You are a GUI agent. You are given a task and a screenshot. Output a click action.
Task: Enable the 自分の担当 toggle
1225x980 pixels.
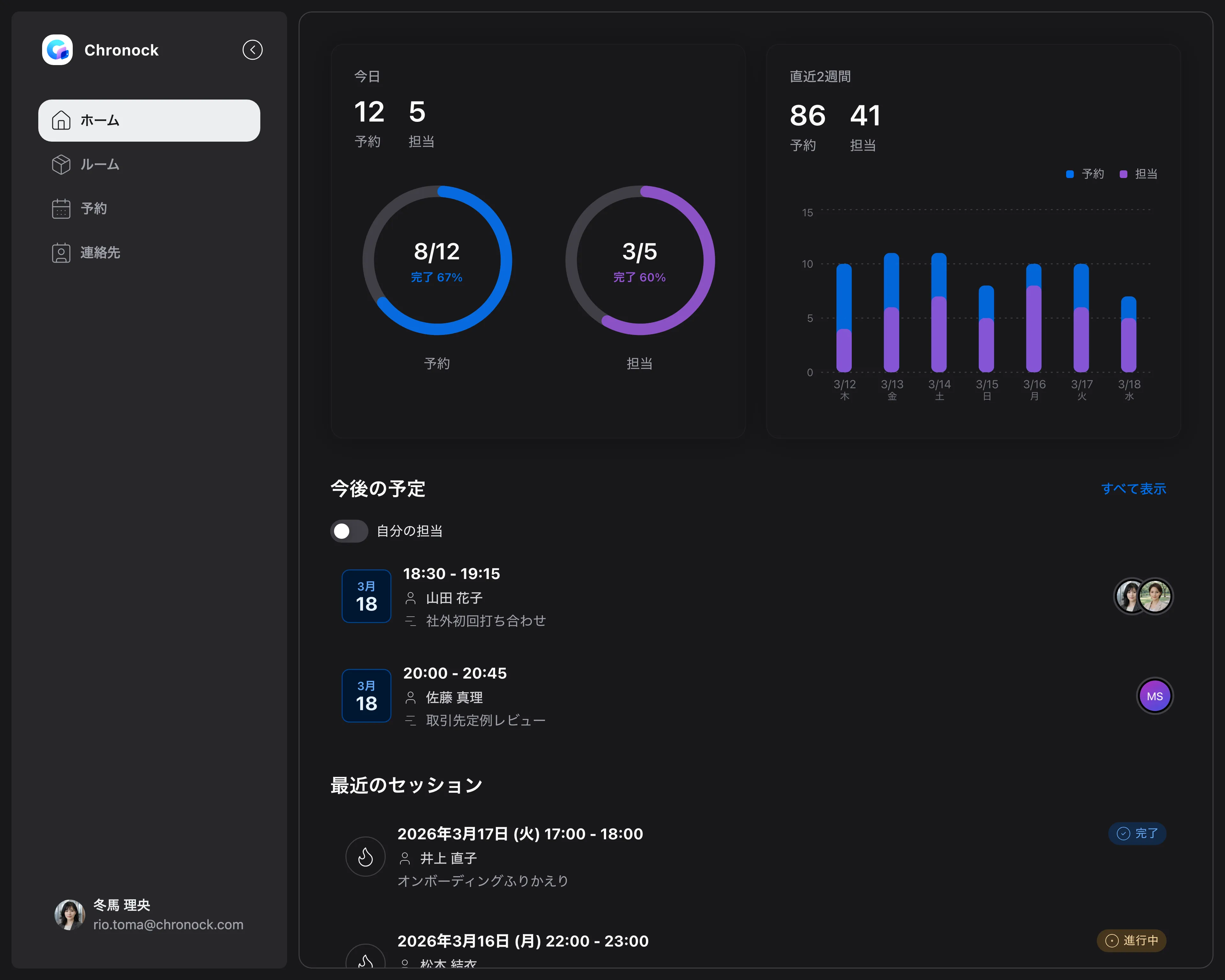click(x=348, y=531)
